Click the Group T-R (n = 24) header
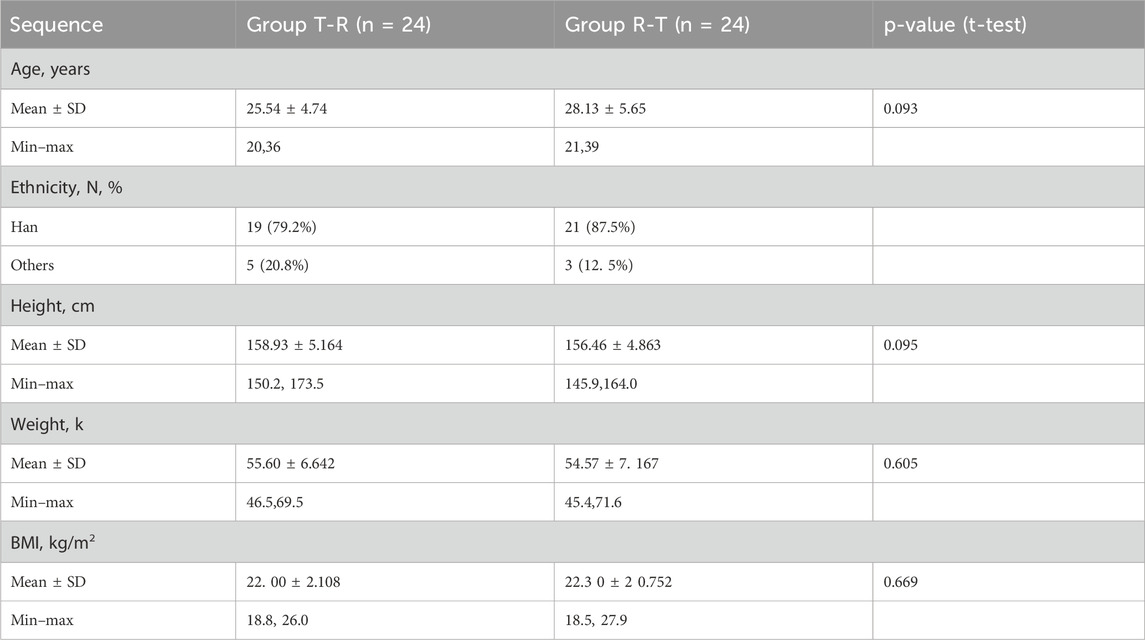 [338, 25]
